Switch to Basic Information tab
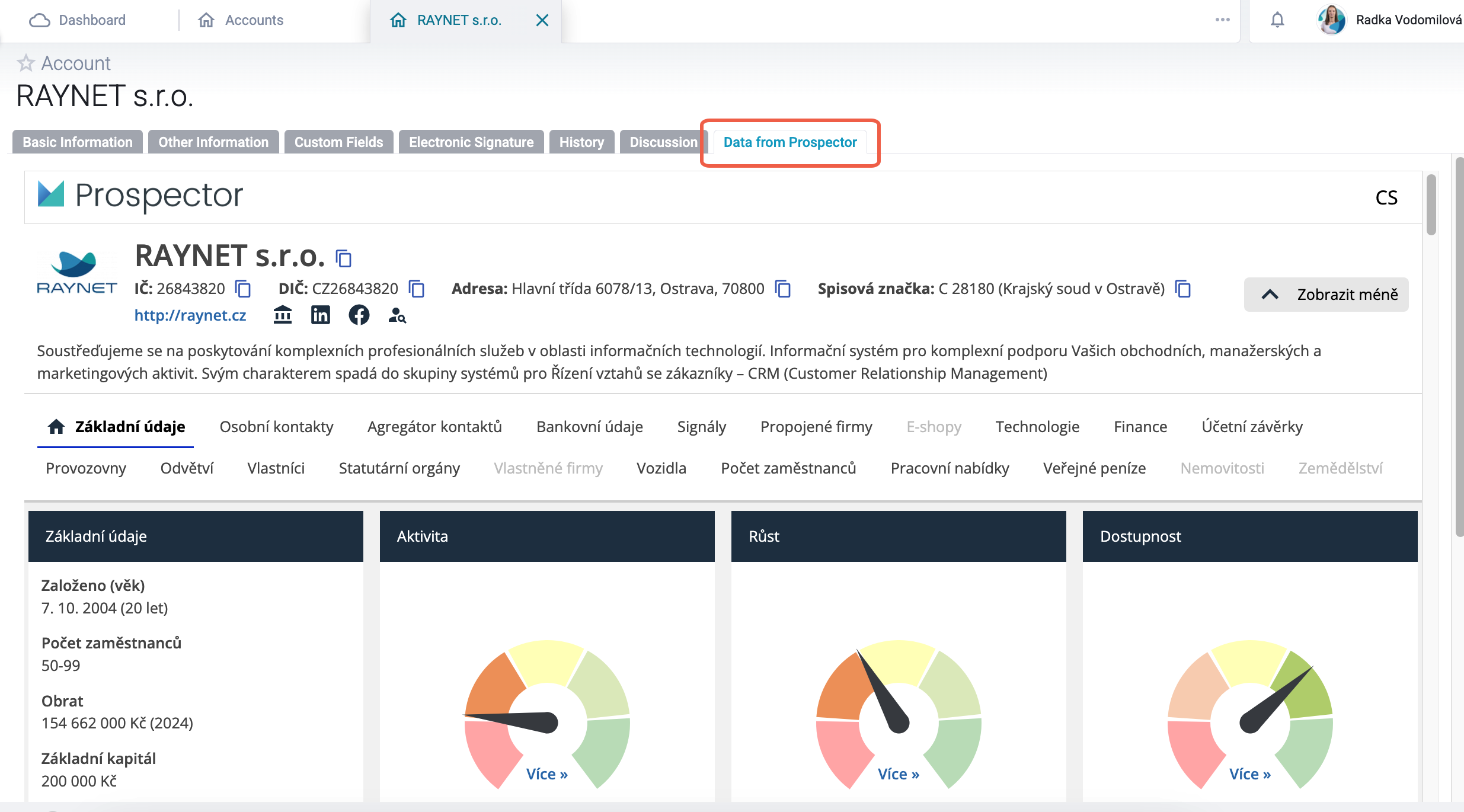 click(x=78, y=142)
